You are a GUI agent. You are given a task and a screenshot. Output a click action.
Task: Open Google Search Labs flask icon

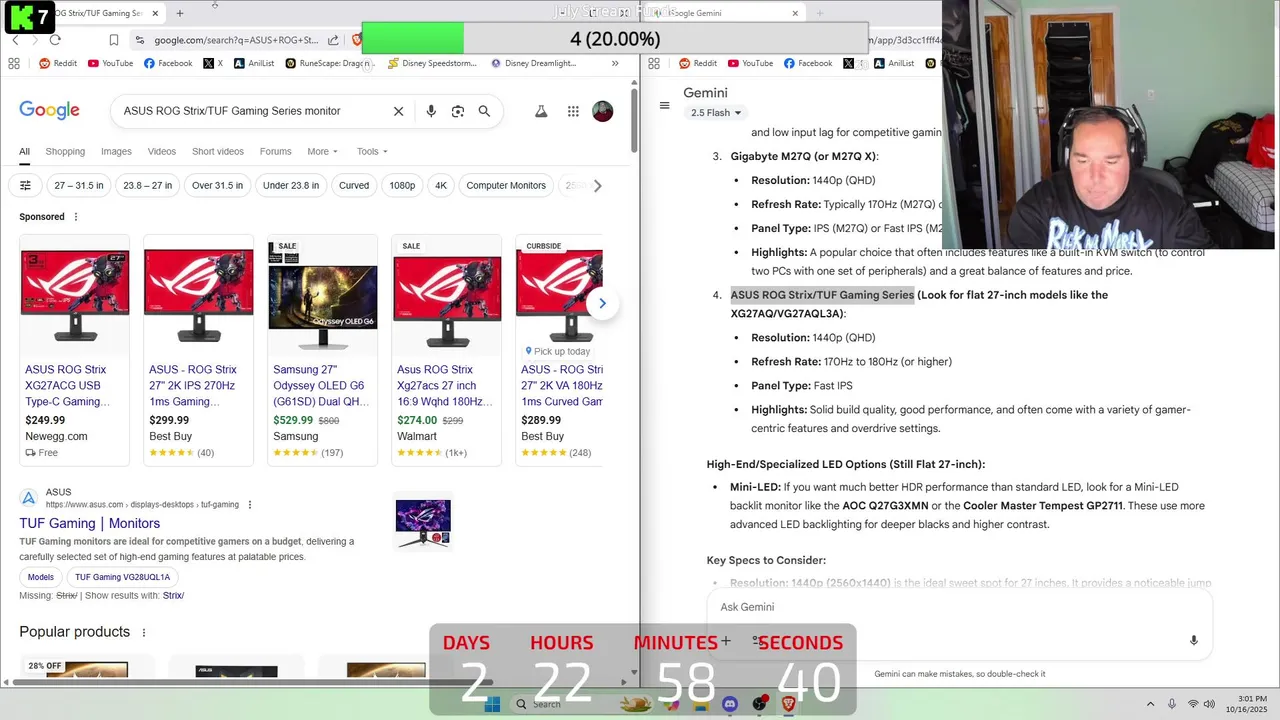tap(541, 111)
